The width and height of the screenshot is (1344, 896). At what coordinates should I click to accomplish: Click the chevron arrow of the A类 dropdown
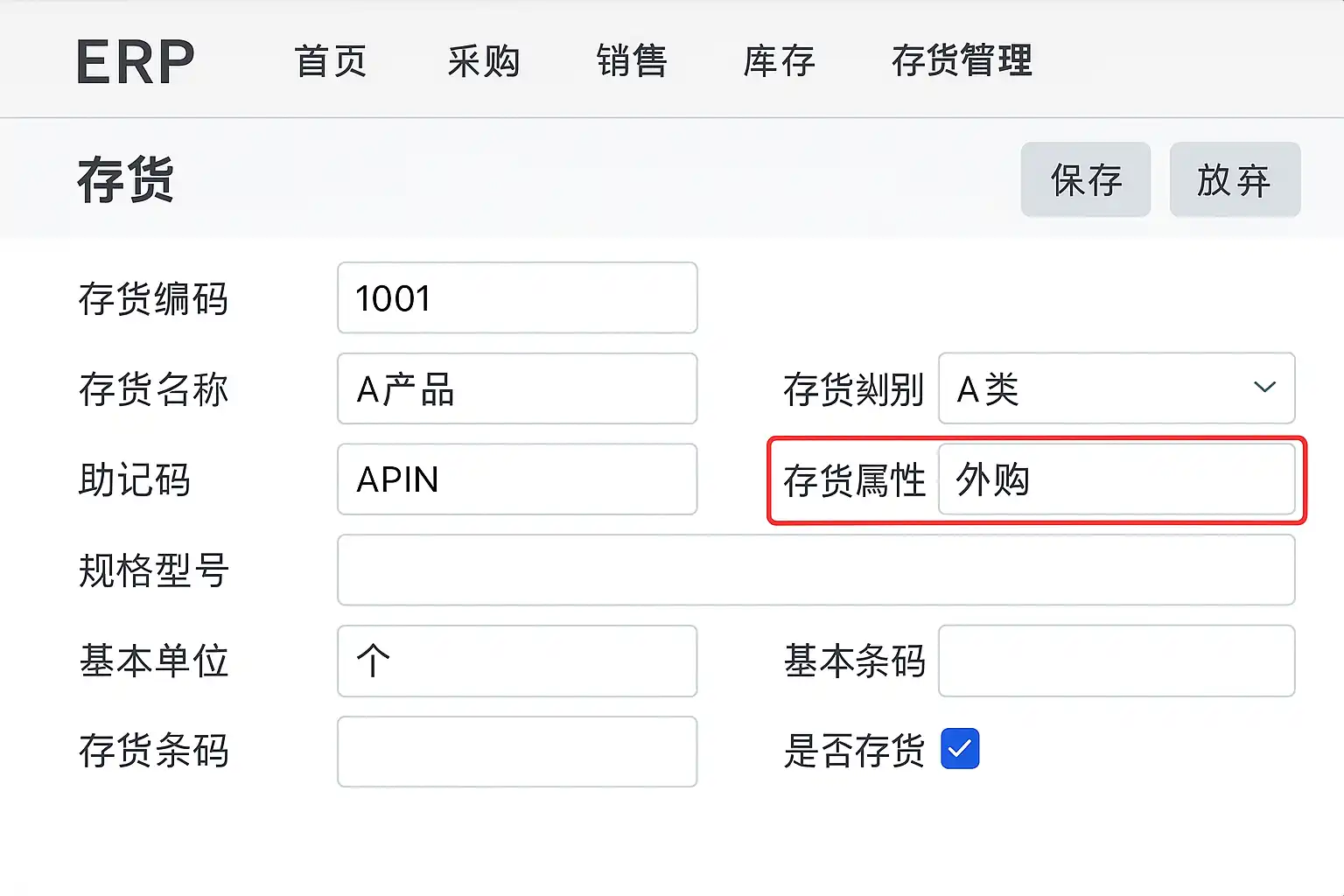click(1264, 388)
